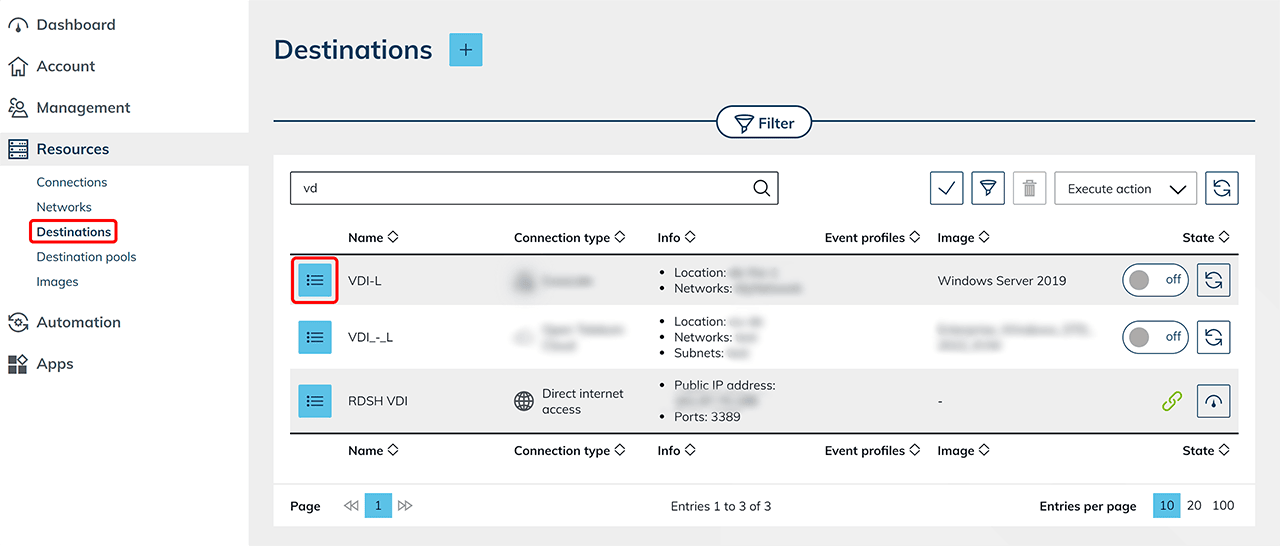Open the Networks menu item
Image resolution: width=1280 pixels, height=546 pixels.
click(x=64, y=207)
